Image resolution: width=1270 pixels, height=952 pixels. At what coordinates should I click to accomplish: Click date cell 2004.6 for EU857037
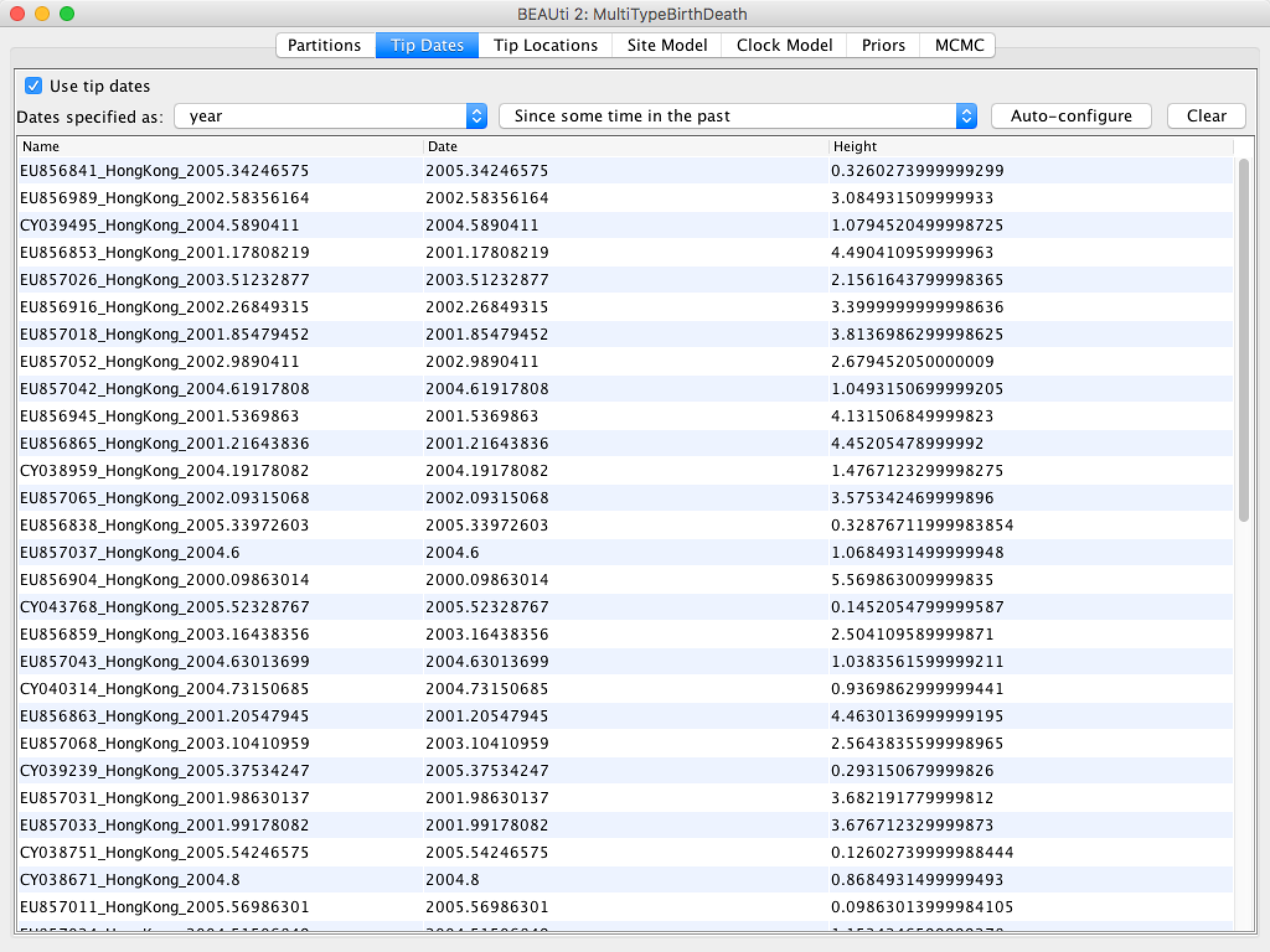(453, 552)
